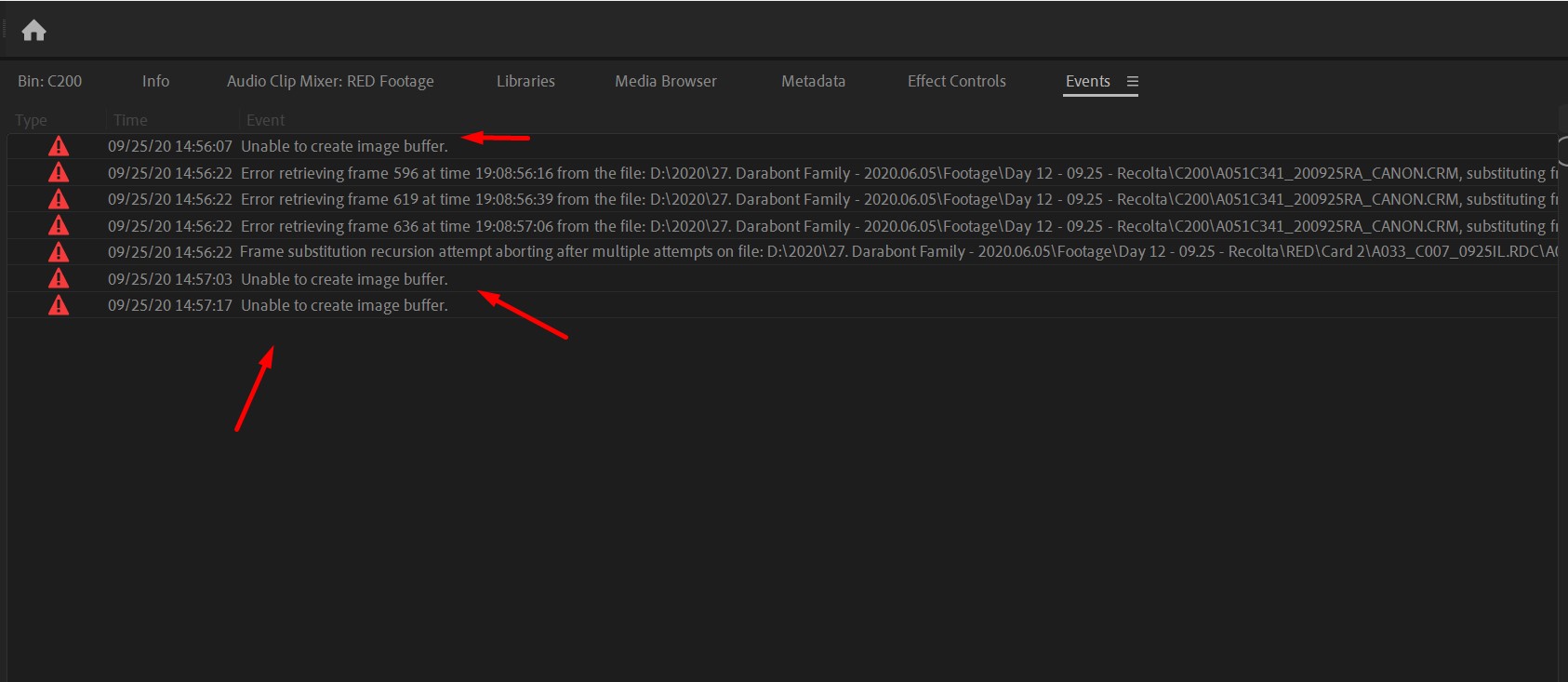Viewport: 1568px width, 682px height.
Task: Sort by the Event column header
Action: click(x=265, y=120)
